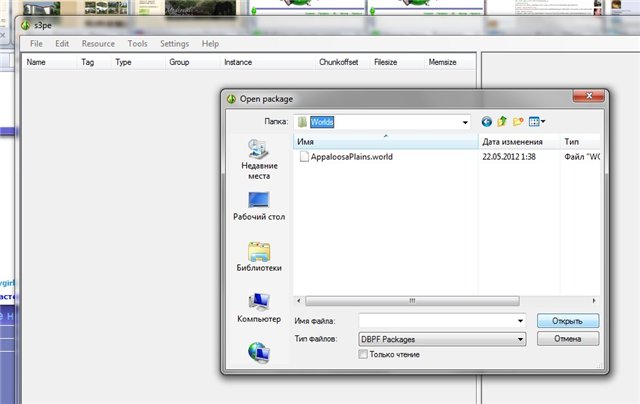Click the Back navigation arrow icon
This screenshot has width=640, height=404.
click(487, 122)
